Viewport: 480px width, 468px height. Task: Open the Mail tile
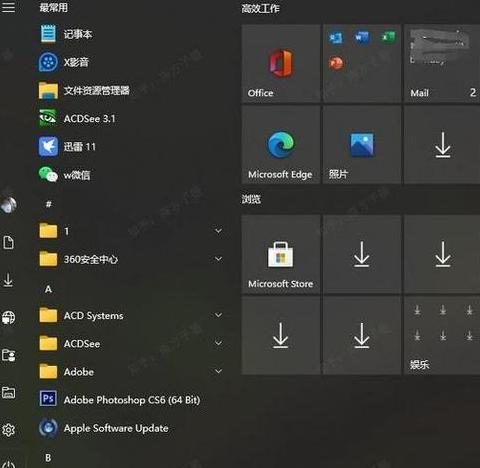tap(442, 63)
